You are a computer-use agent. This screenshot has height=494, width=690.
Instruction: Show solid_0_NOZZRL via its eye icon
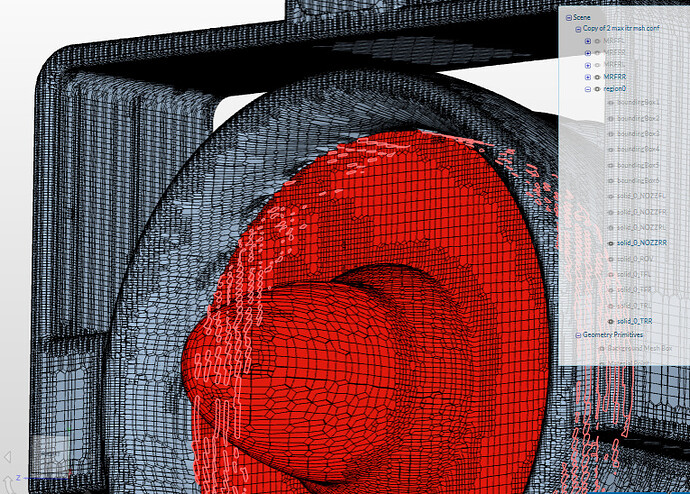611,228
